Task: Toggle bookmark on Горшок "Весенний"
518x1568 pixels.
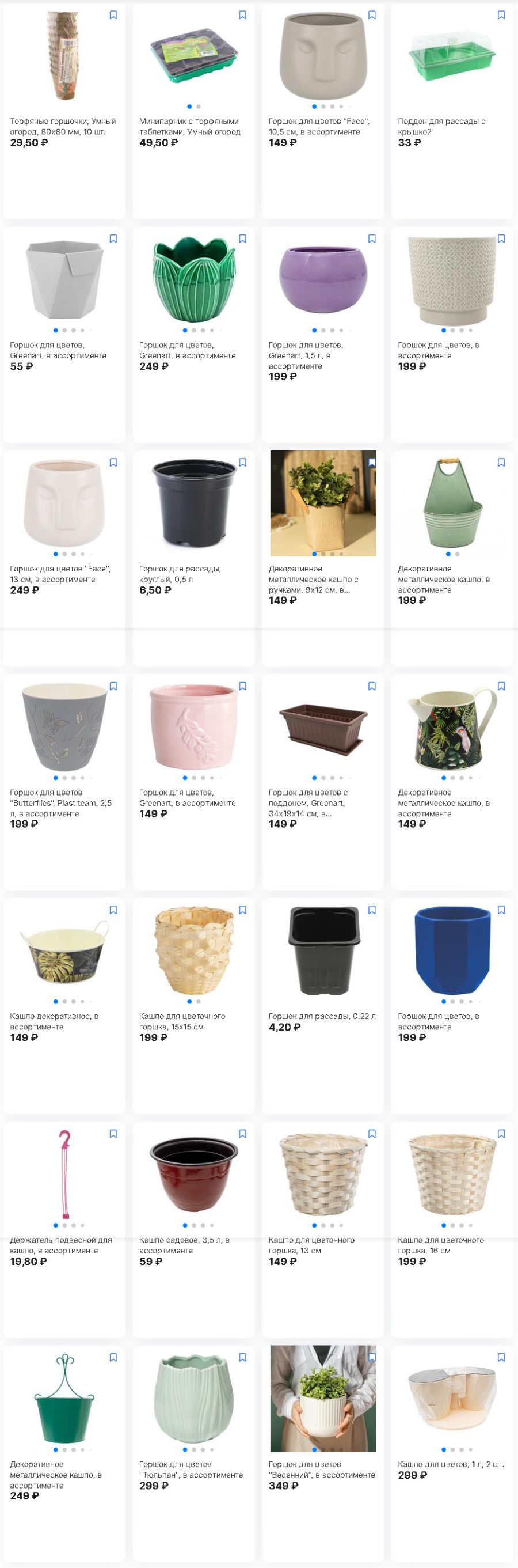Action: coord(372,1358)
